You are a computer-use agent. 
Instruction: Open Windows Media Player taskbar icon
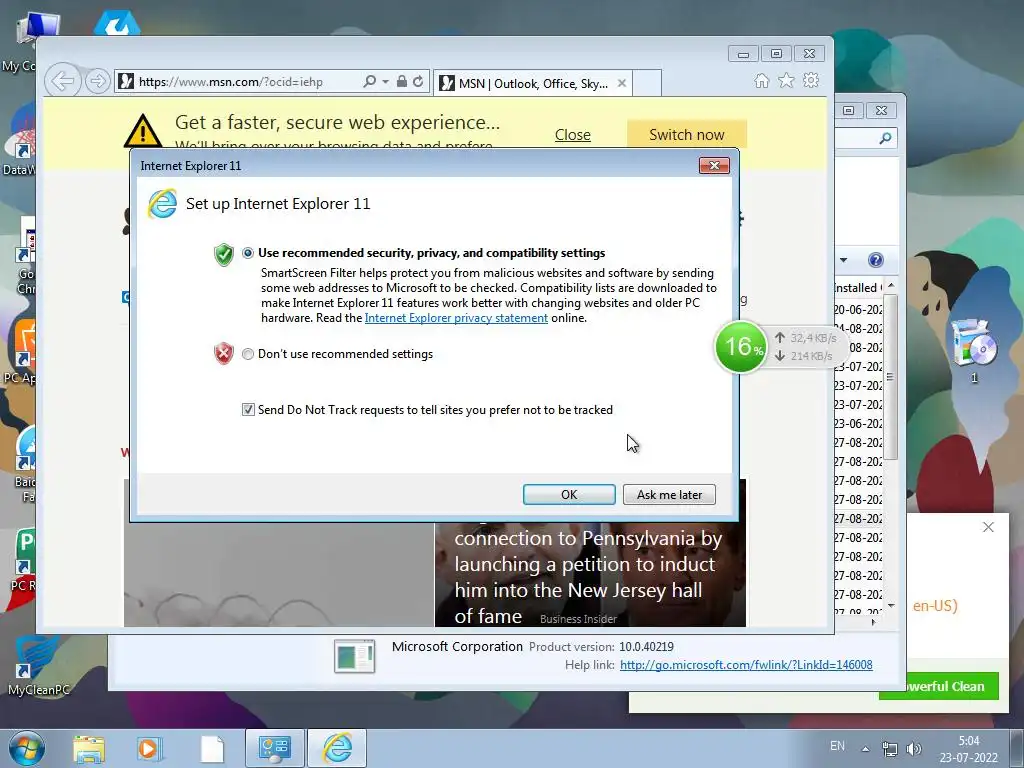point(149,748)
